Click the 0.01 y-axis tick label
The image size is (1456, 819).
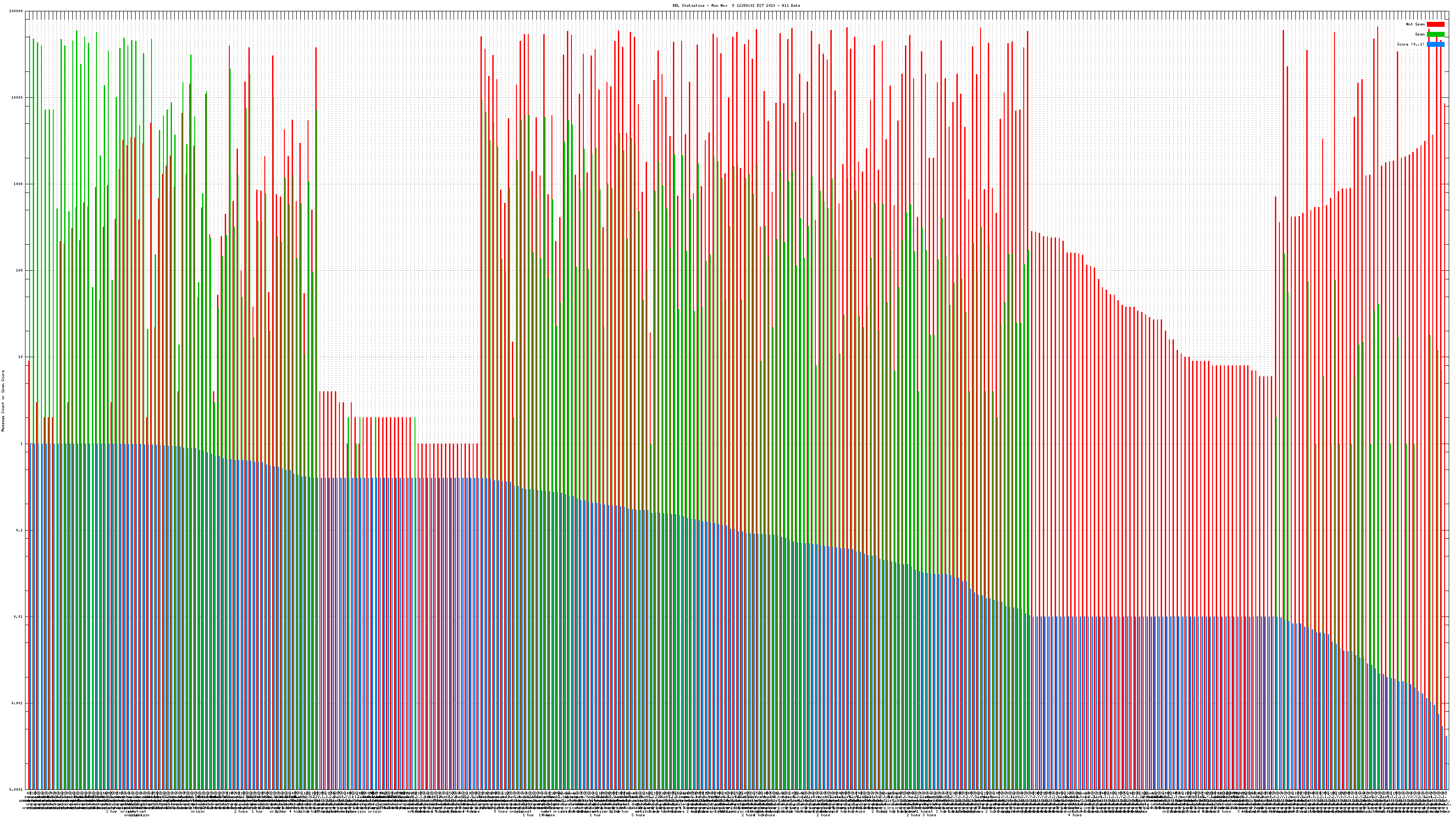(x=19, y=617)
